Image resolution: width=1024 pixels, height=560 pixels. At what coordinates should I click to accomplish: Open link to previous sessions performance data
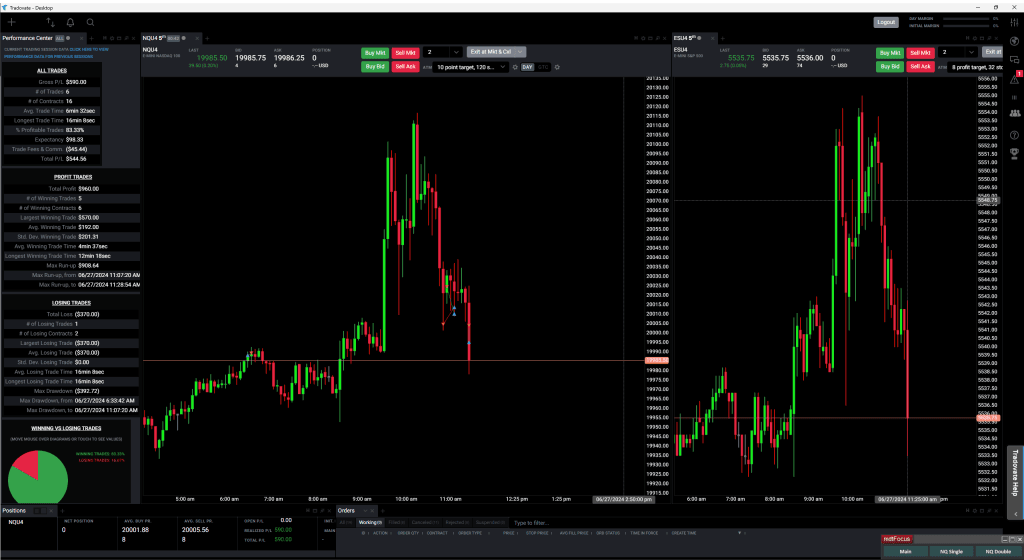pyautogui.click(x=48, y=57)
